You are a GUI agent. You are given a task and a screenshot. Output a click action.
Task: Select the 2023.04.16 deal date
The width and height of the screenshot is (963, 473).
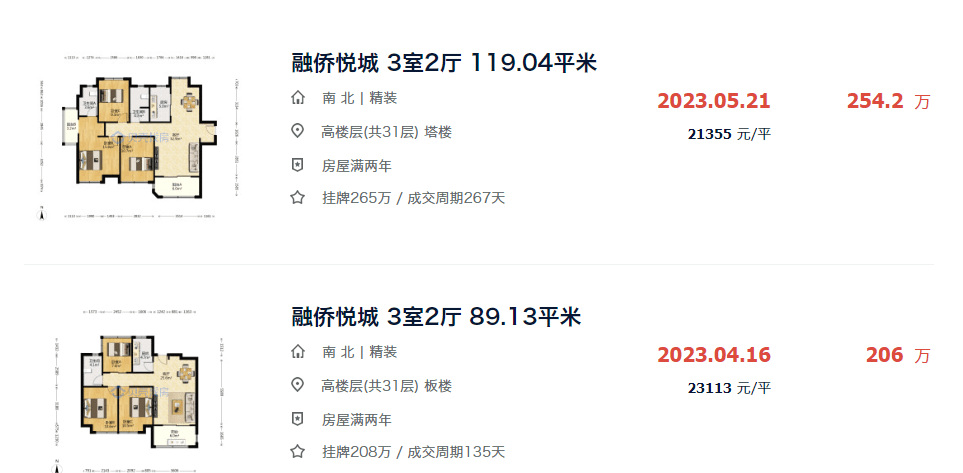click(x=714, y=355)
